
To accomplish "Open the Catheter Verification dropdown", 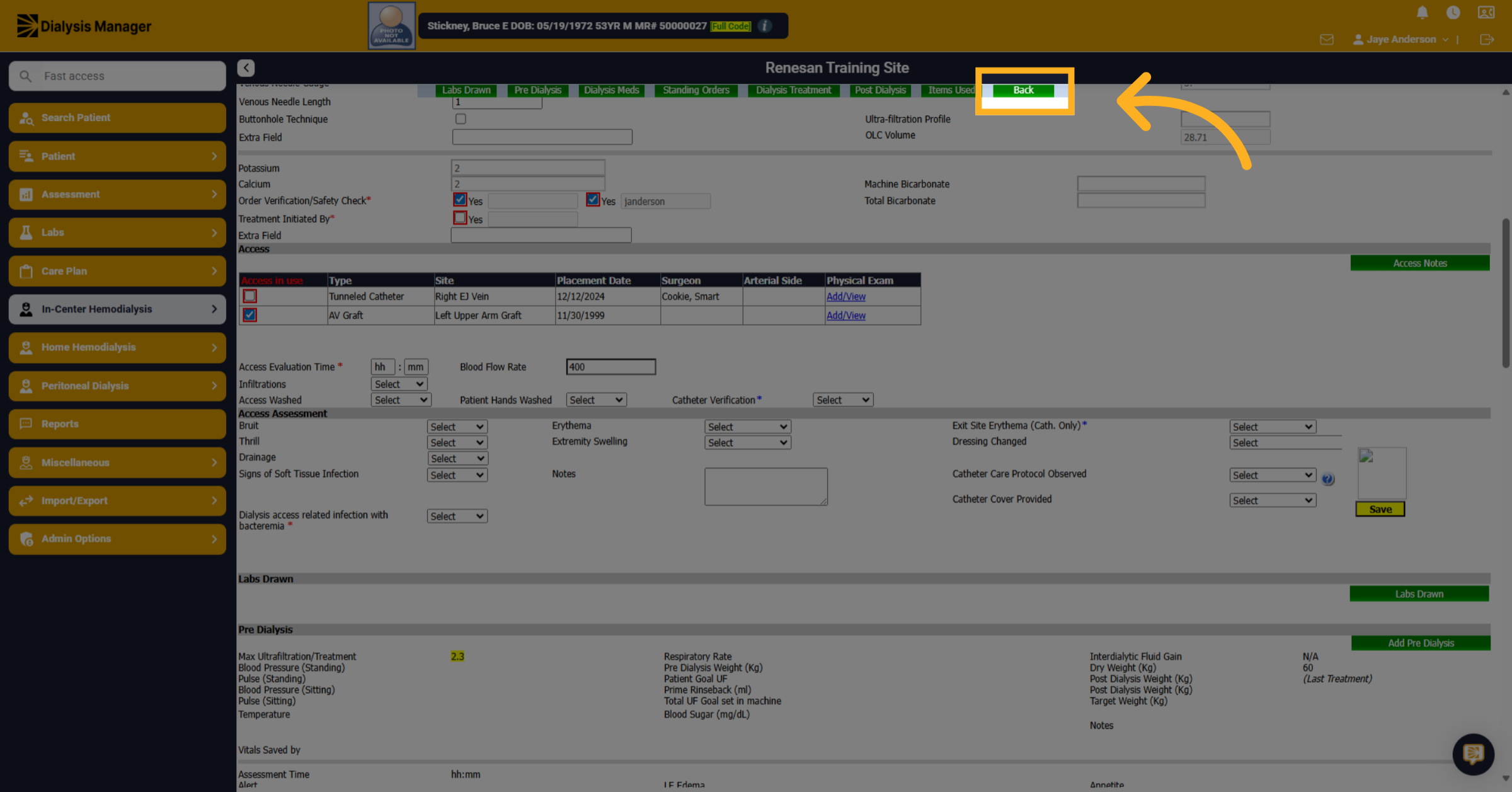I will tap(843, 400).
